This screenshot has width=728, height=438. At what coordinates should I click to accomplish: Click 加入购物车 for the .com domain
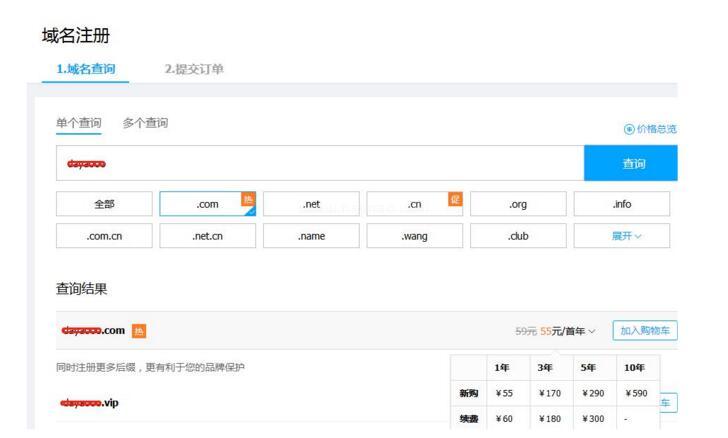644,330
